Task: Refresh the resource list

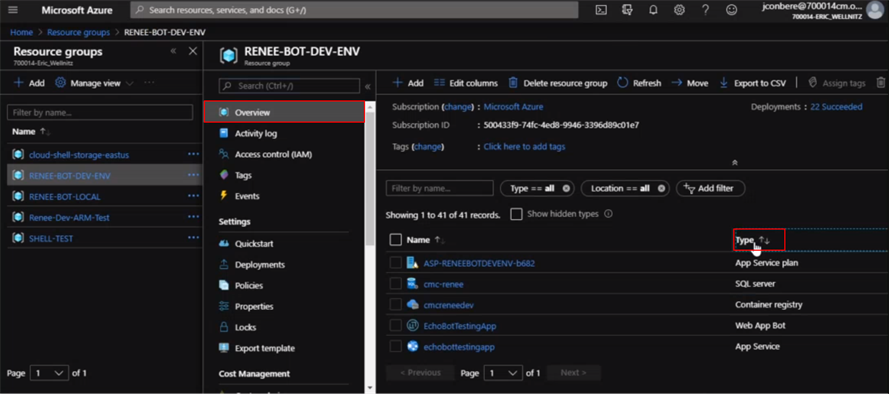Action: pyautogui.click(x=639, y=83)
